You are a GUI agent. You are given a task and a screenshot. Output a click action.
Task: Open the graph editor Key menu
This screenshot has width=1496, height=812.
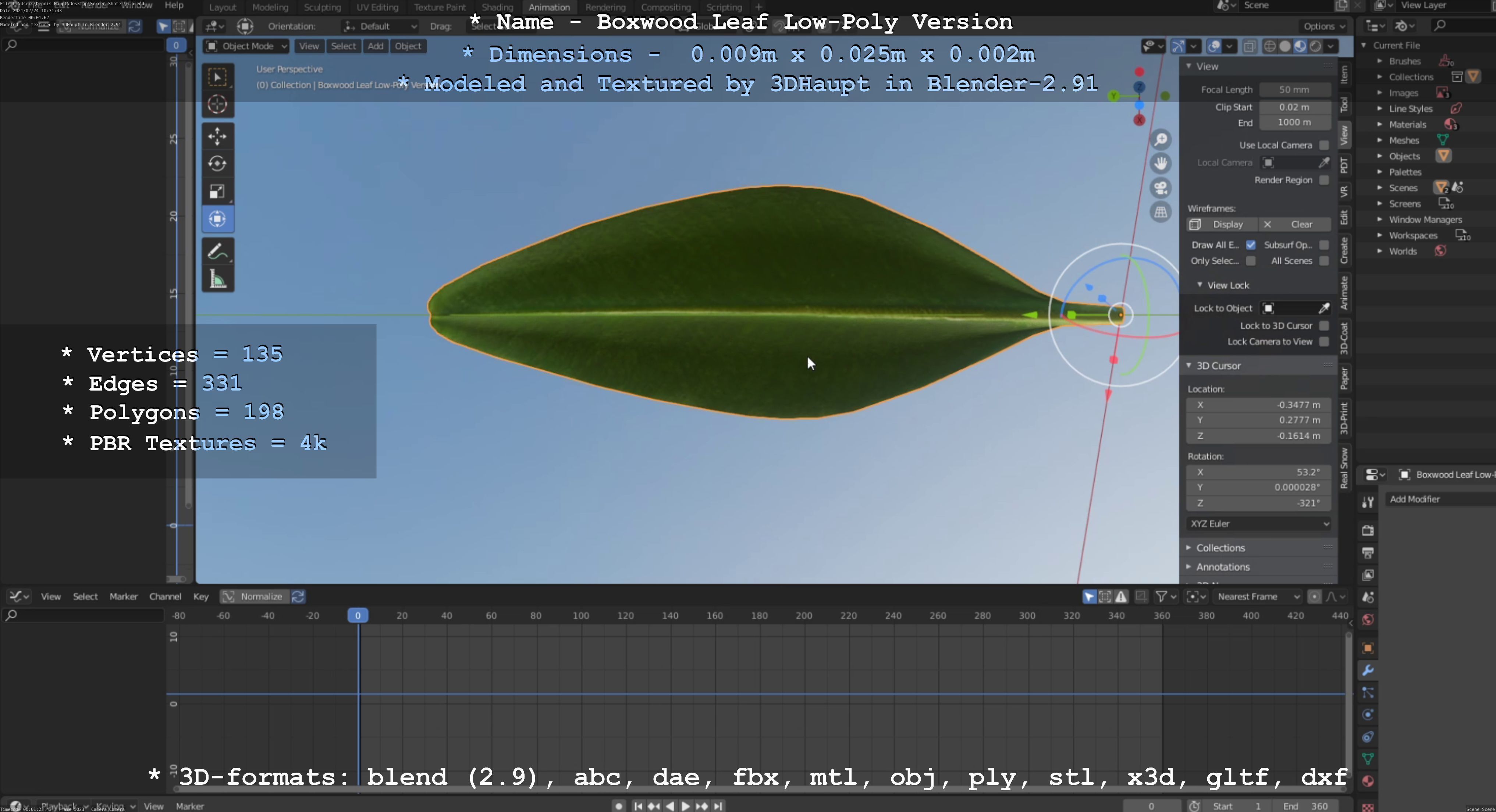click(x=201, y=596)
